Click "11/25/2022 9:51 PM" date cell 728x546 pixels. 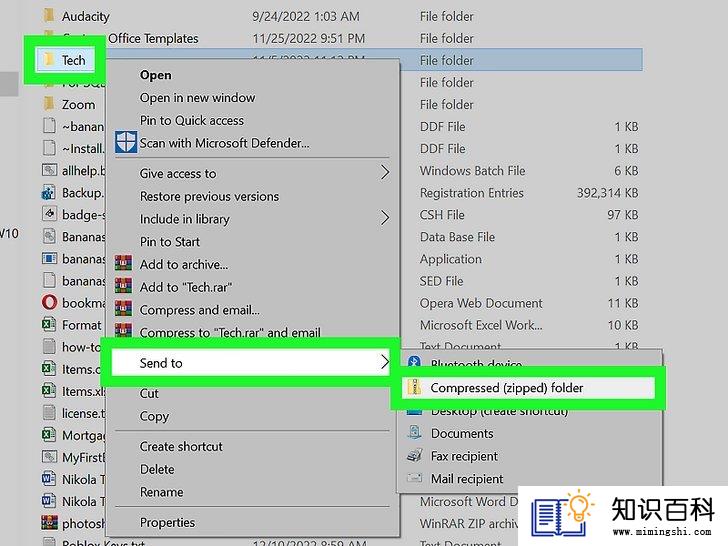point(308,38)
